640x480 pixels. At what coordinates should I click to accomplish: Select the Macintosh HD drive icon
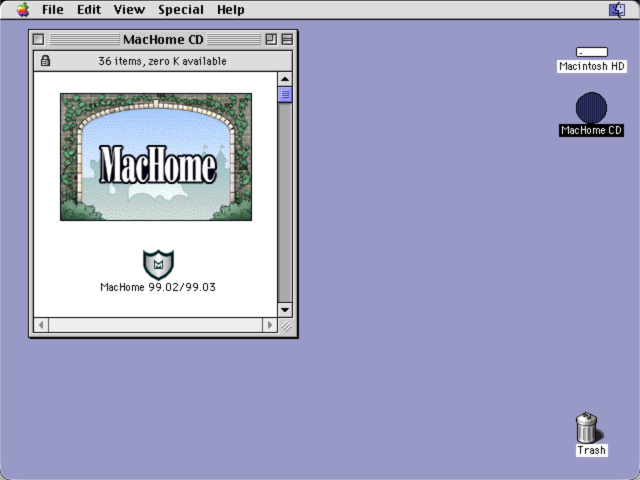coord(591,52)
